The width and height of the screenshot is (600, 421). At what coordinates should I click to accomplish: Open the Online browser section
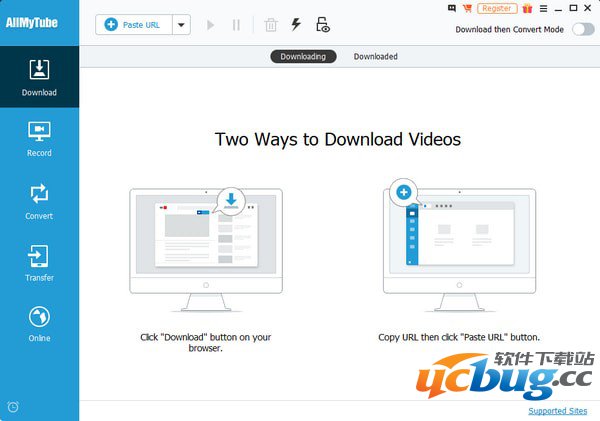point(39,323)
